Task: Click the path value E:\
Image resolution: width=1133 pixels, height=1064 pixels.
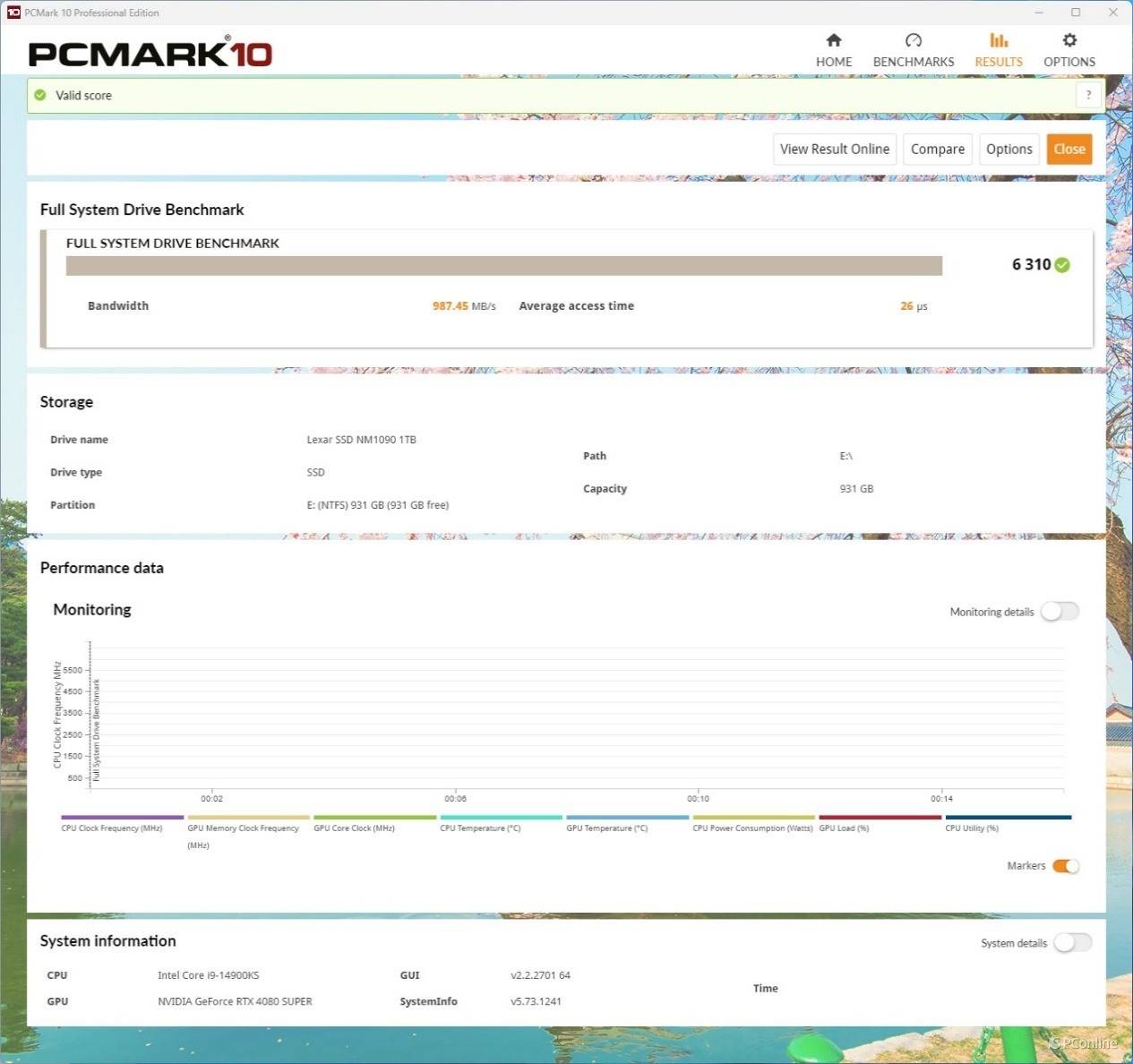Action: pyautogui.click(x=846, y=457)
